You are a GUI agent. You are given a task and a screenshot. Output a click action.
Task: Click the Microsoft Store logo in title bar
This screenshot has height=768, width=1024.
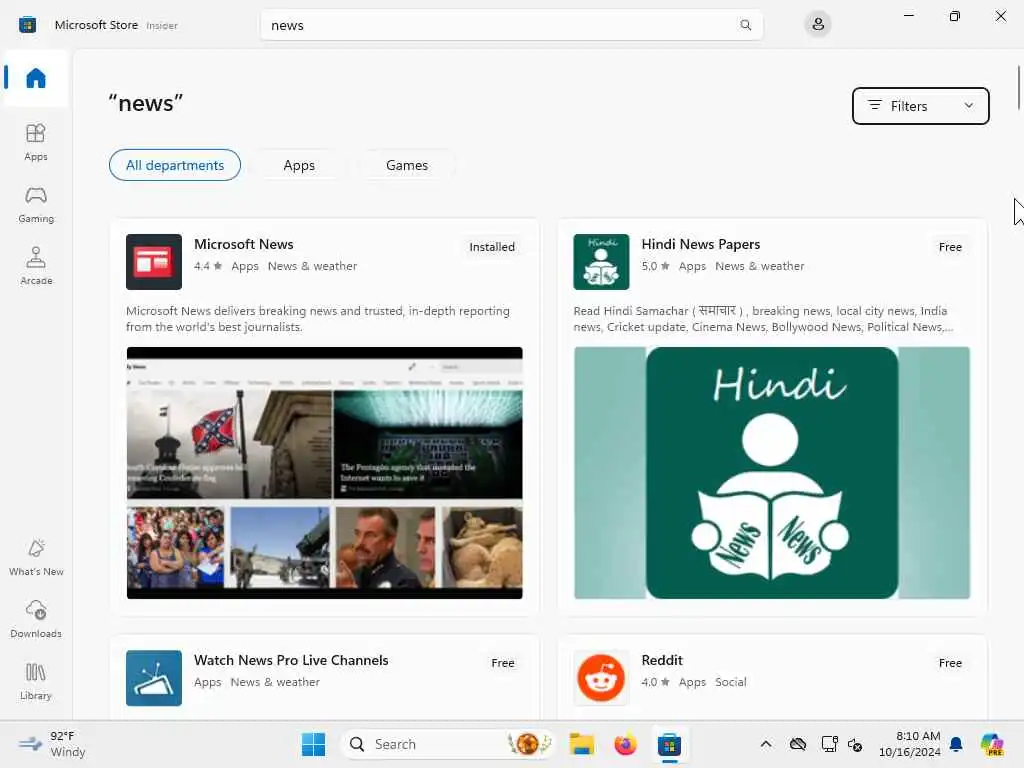(27, 25)
